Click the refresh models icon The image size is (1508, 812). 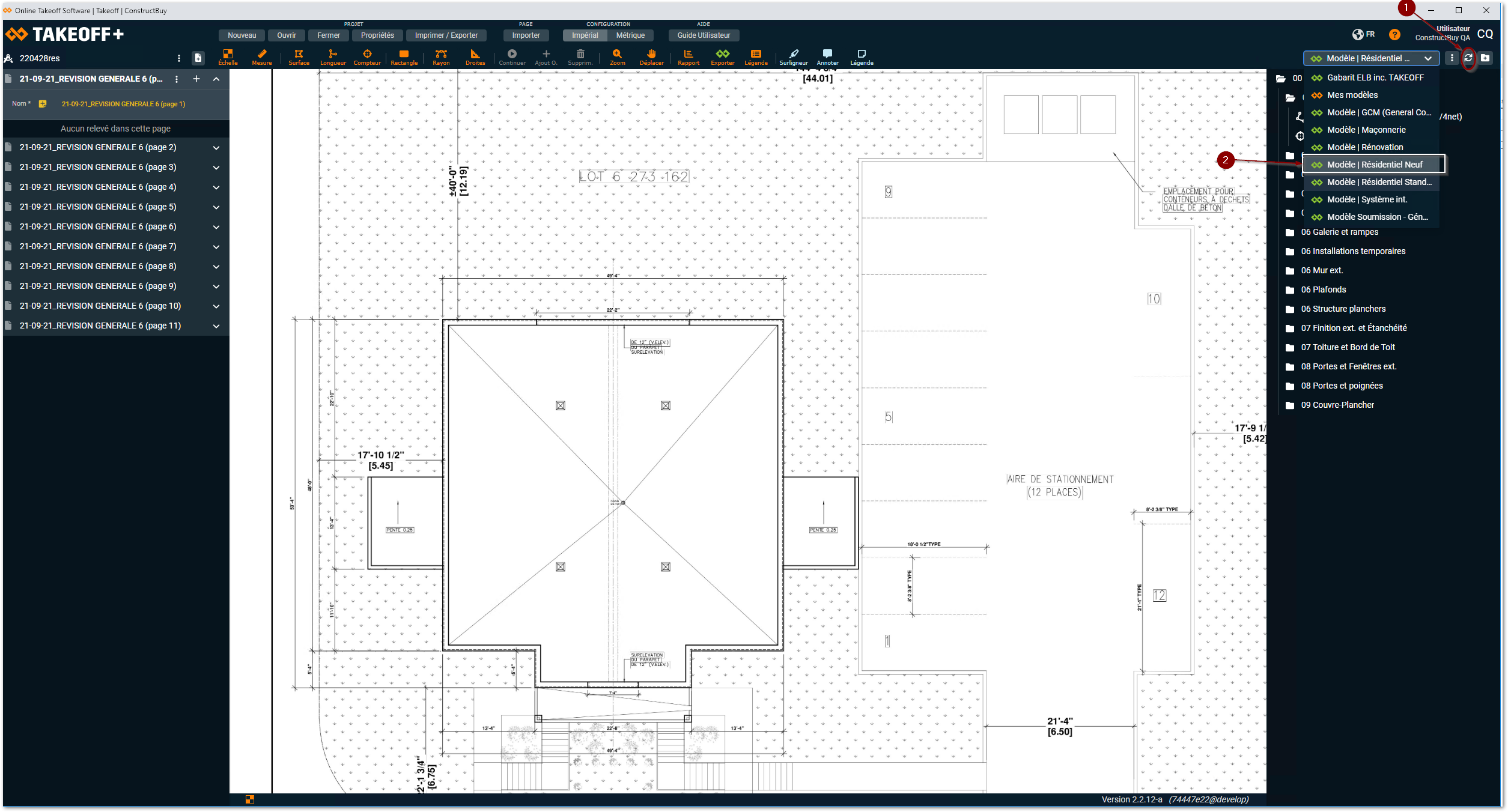coord(1468,58)
